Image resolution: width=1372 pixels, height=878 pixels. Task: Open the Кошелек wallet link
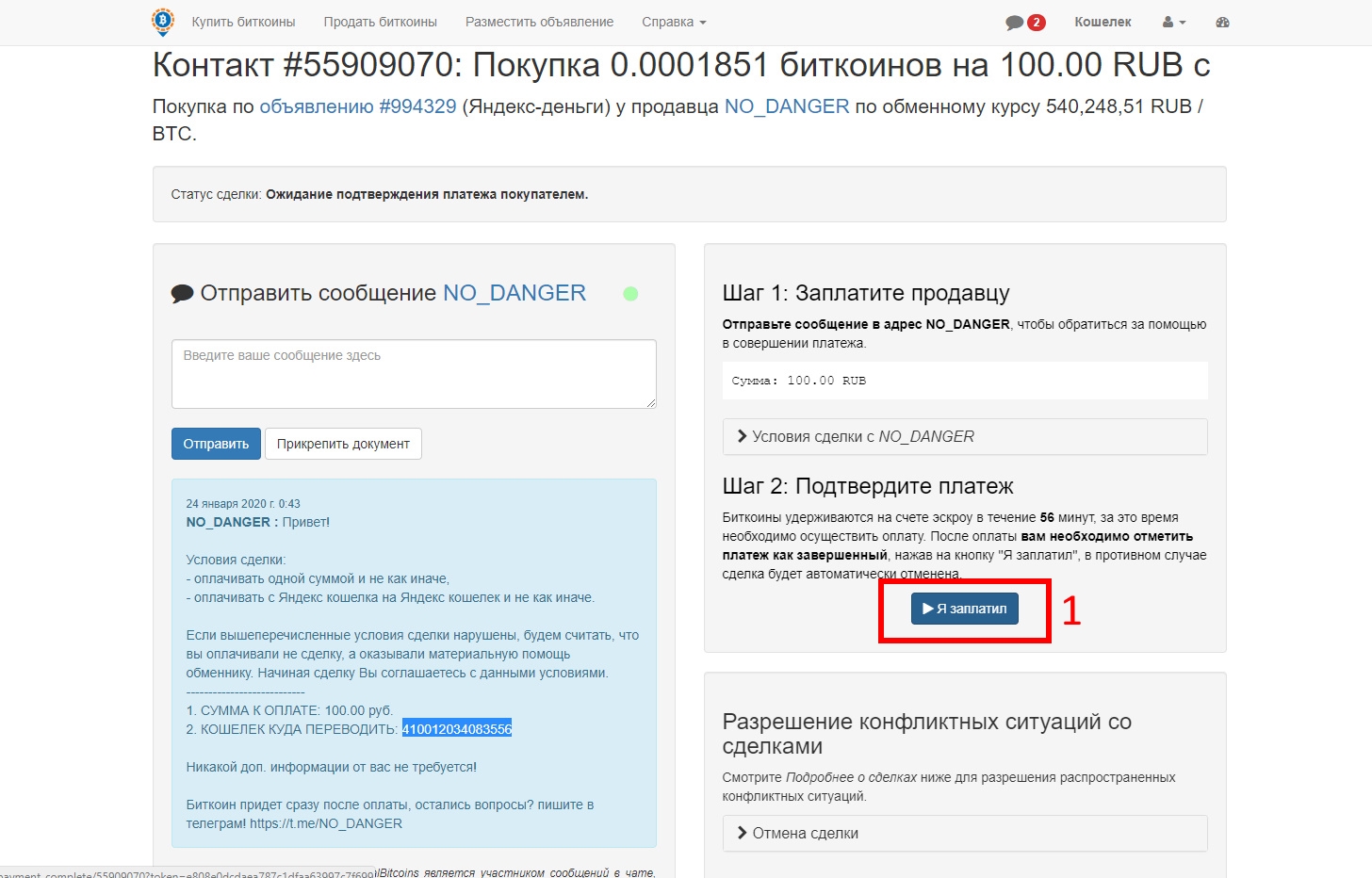[1102, 22]
